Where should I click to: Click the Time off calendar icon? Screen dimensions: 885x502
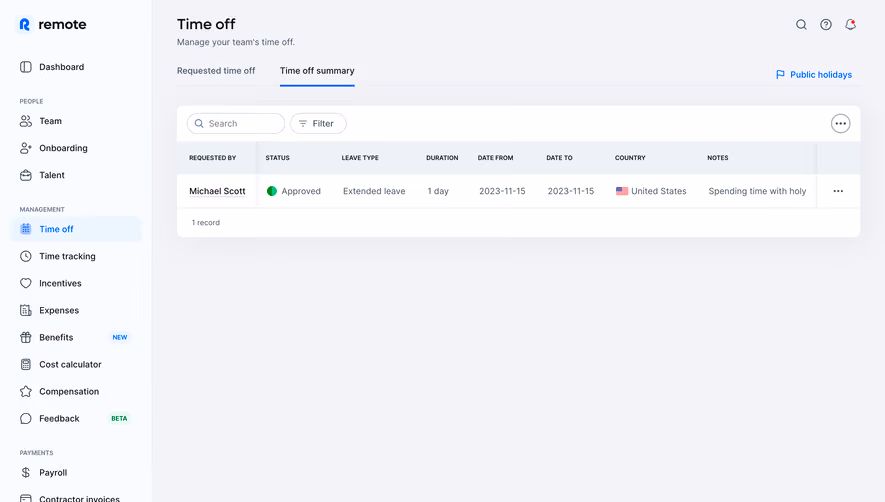coord(25,229)
